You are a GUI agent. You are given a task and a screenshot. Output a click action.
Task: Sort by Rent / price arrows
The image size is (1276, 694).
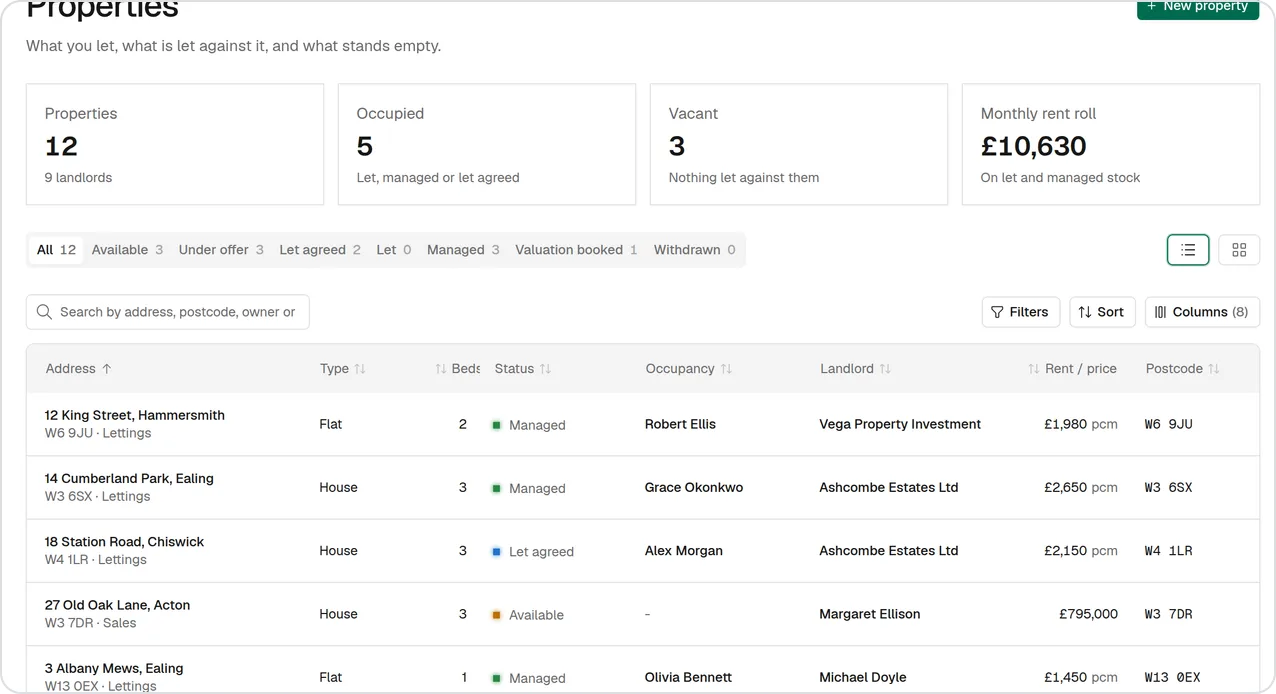pos(1034,369)
